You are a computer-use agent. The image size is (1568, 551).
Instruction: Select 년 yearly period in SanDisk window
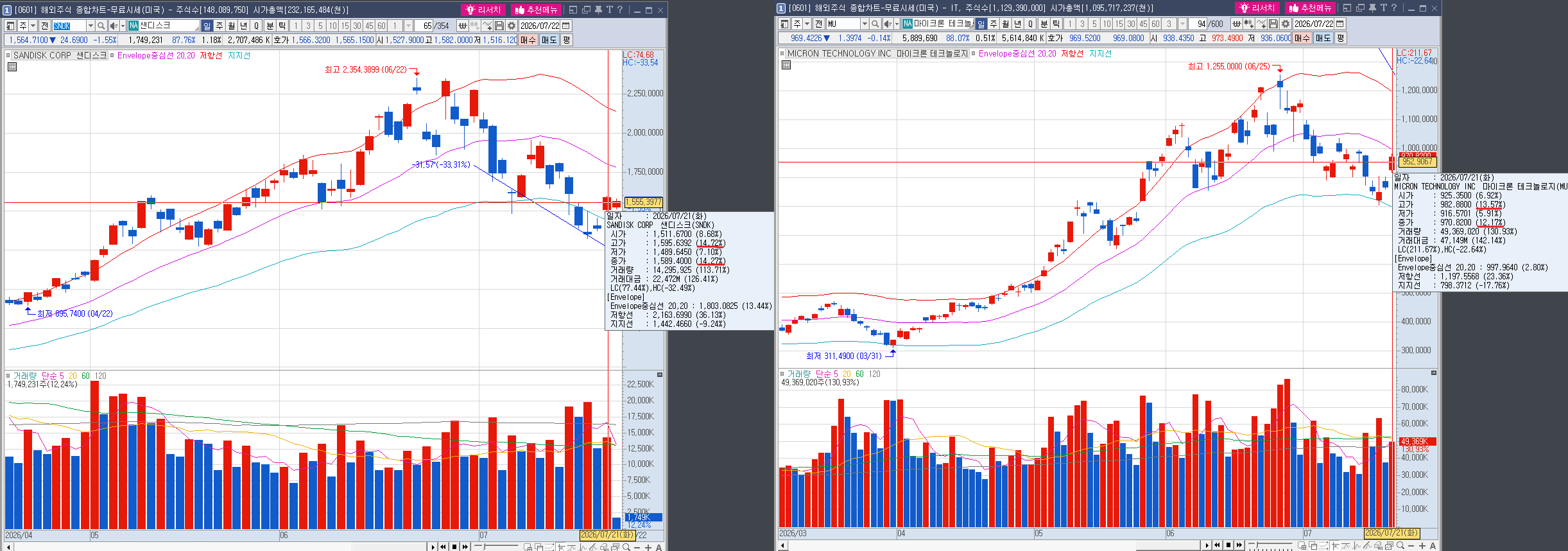click(243, 26)
